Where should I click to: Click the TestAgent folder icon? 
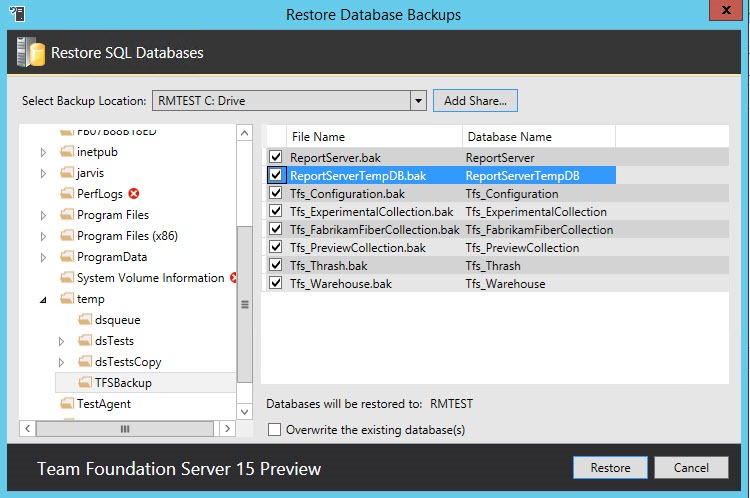67,404
